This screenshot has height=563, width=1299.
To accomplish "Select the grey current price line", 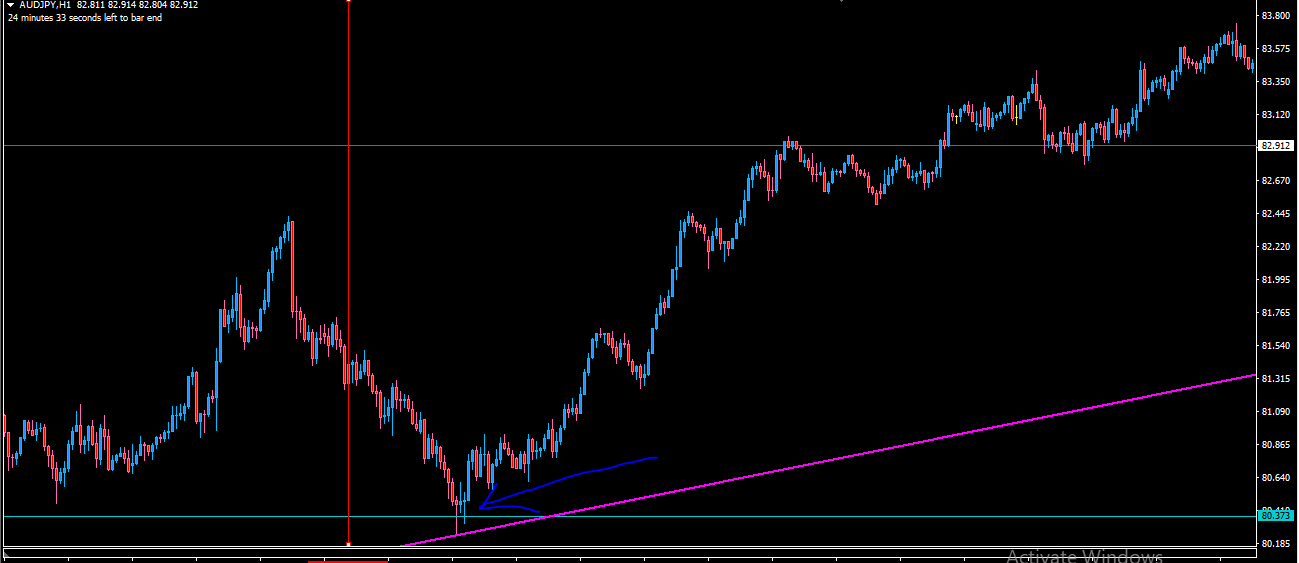I will (150, 146).
